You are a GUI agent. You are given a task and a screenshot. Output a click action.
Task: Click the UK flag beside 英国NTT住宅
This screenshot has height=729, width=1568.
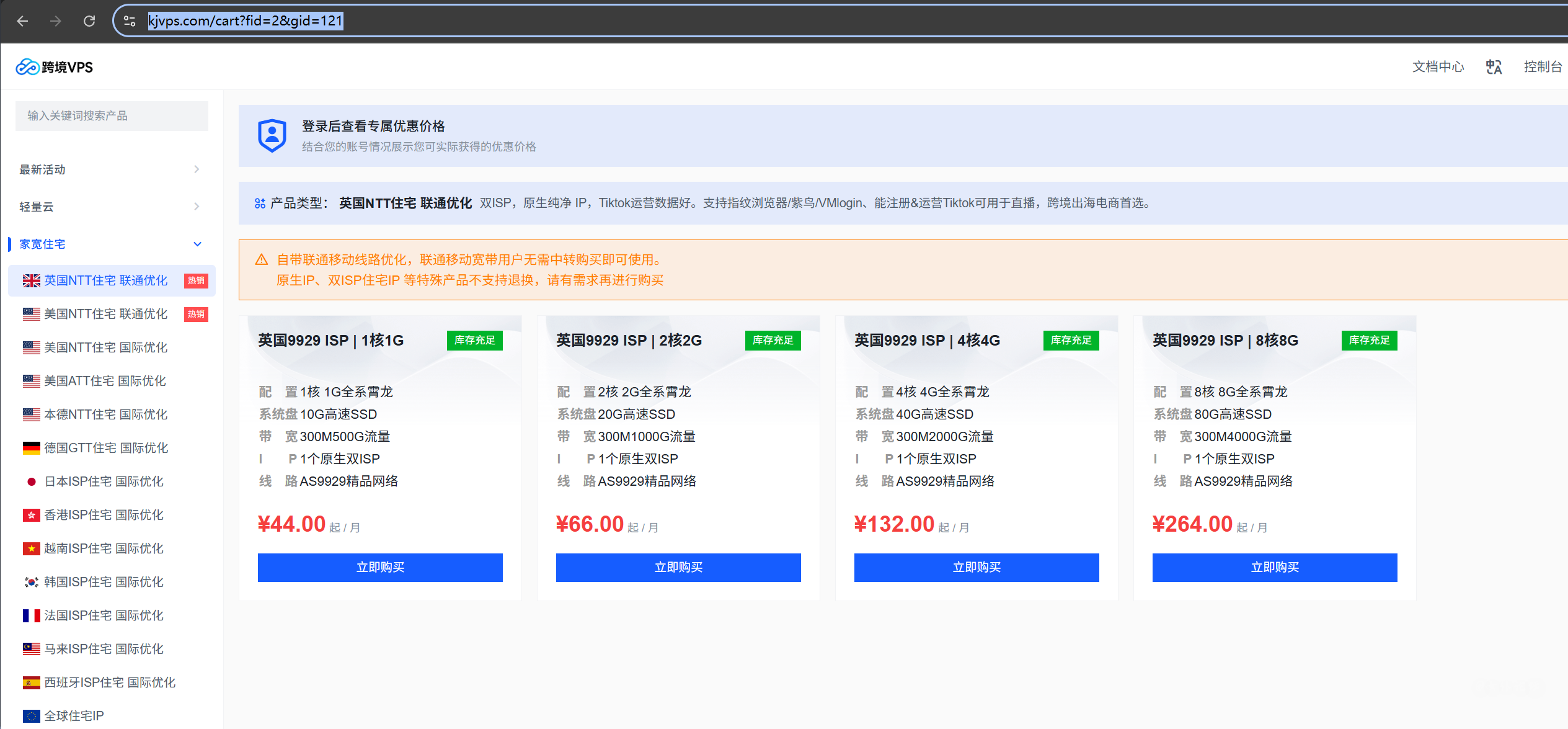[x=32, y=280]
